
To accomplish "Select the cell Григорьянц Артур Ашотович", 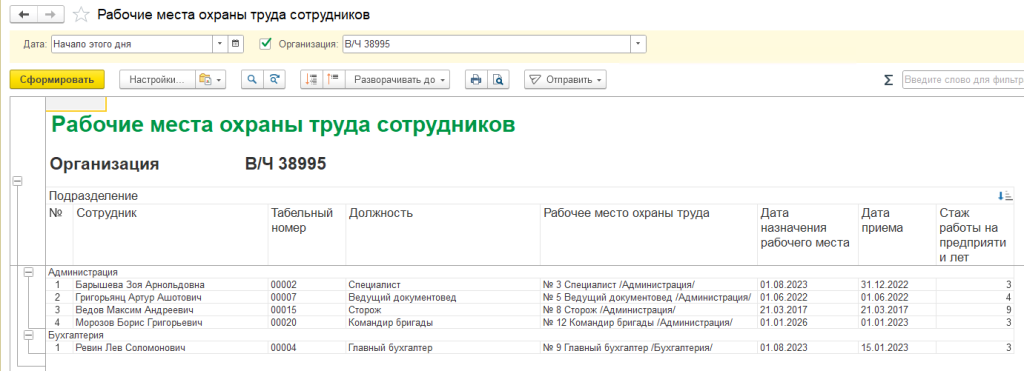I will 171,297.
